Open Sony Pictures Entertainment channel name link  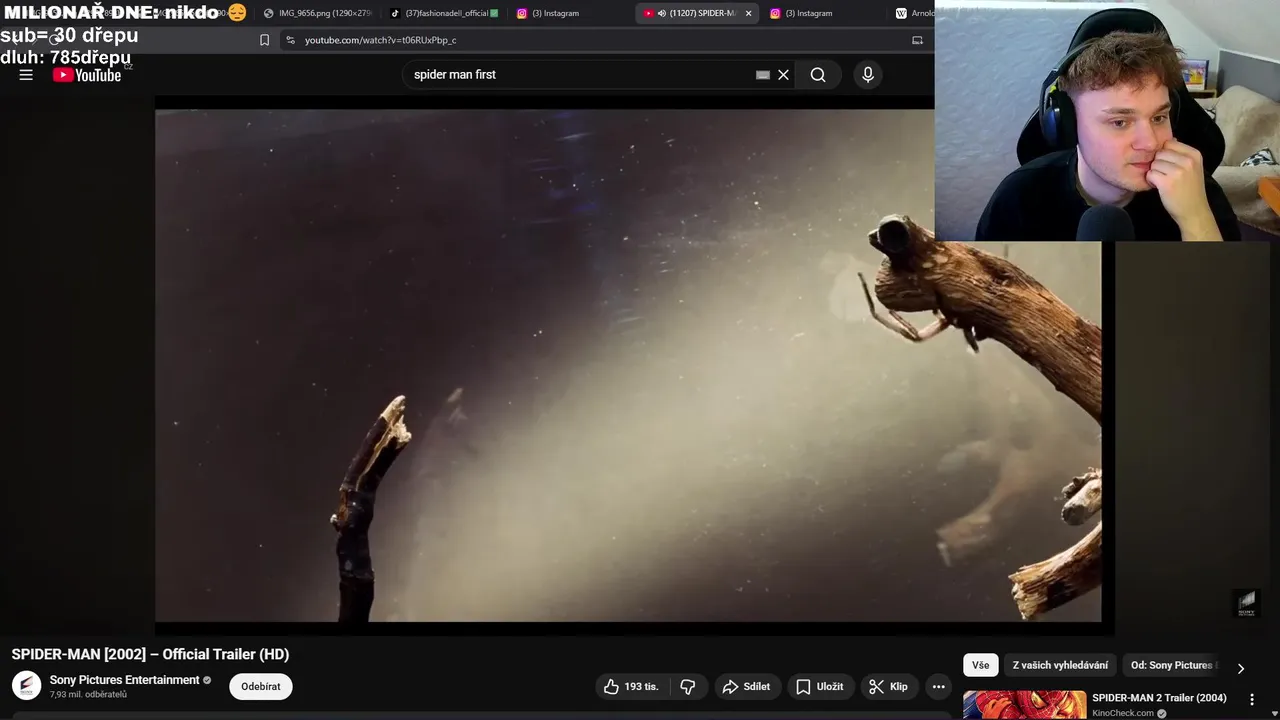click(125, 680)
